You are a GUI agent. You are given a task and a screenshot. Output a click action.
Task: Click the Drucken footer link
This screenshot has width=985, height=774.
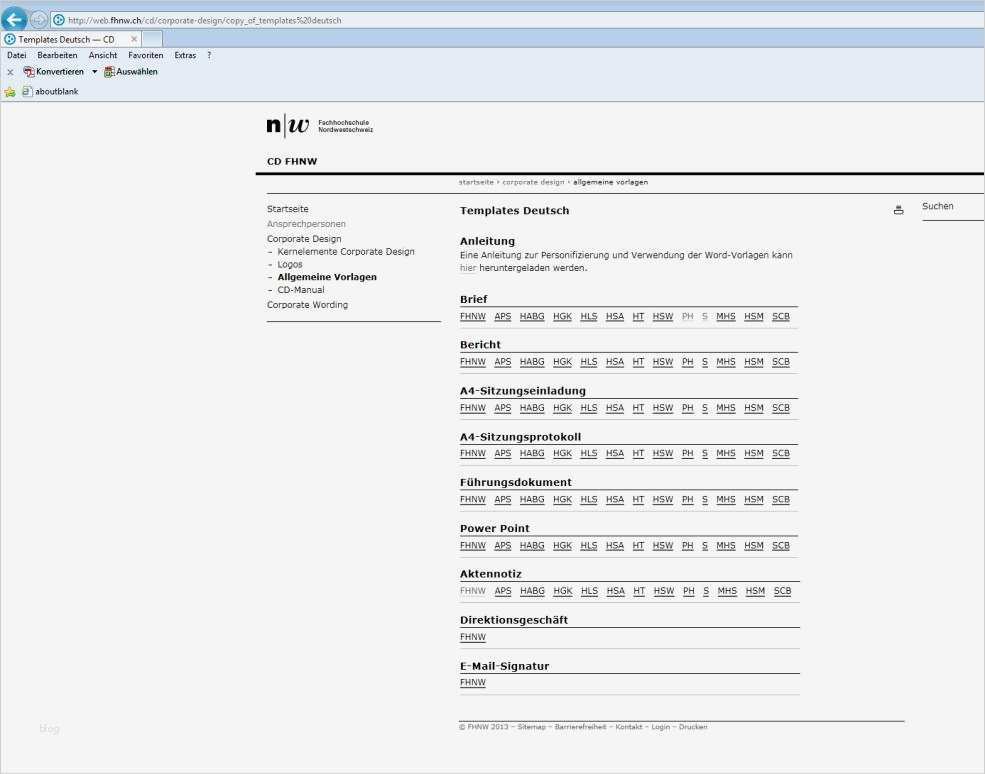tap(693, 727)
